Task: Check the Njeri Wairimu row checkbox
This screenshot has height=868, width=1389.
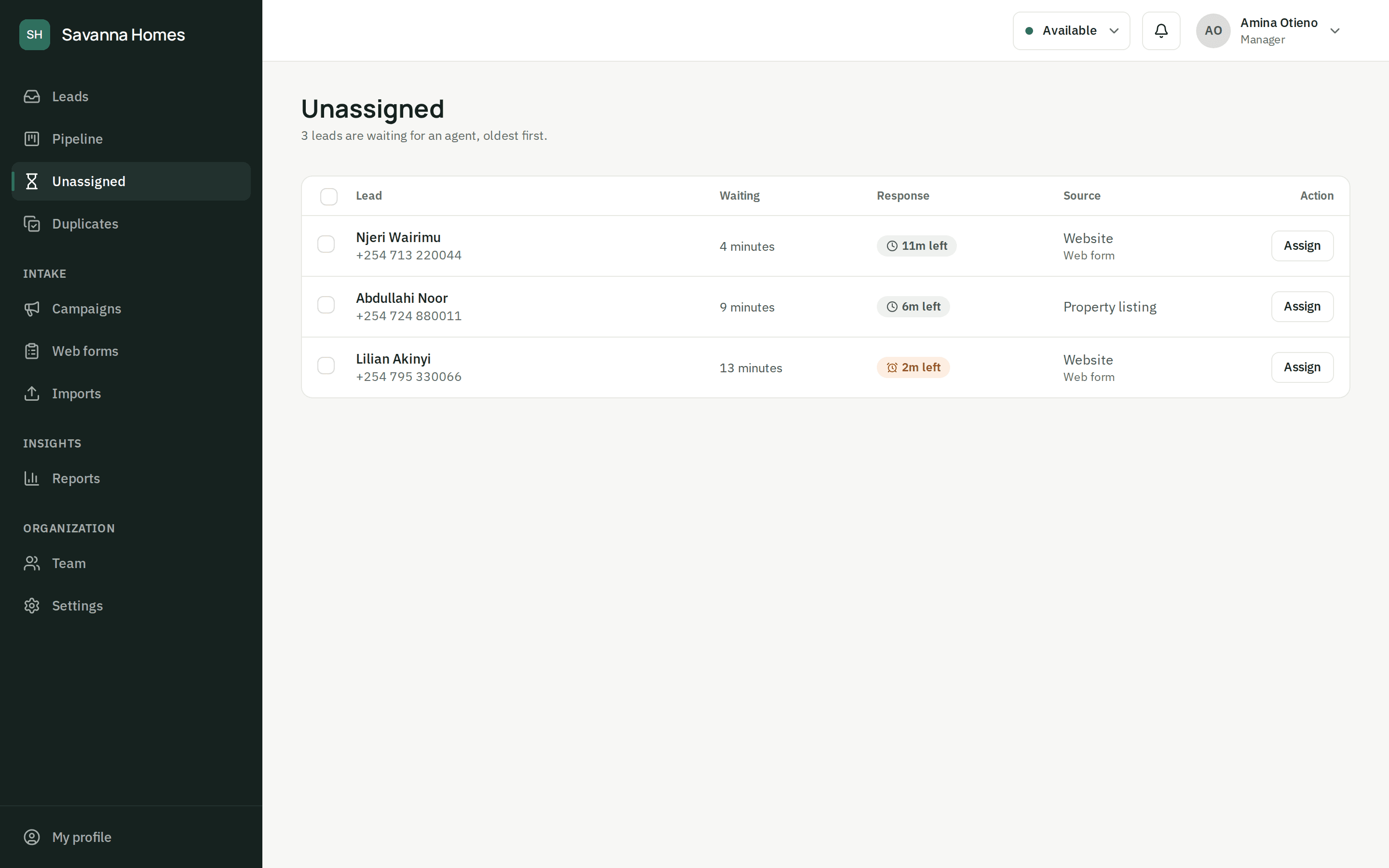Action: click(326, 244)
